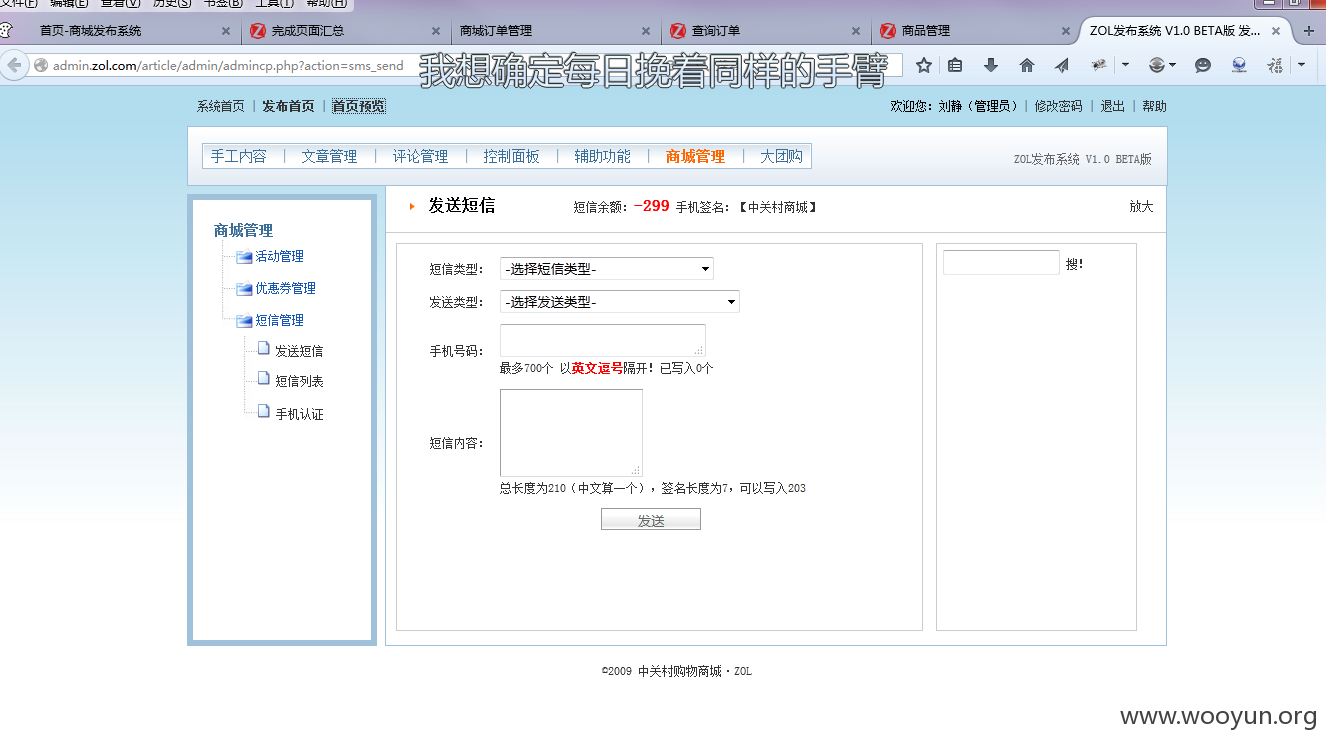Click the 首页预览 link

[x=359, y=106]
